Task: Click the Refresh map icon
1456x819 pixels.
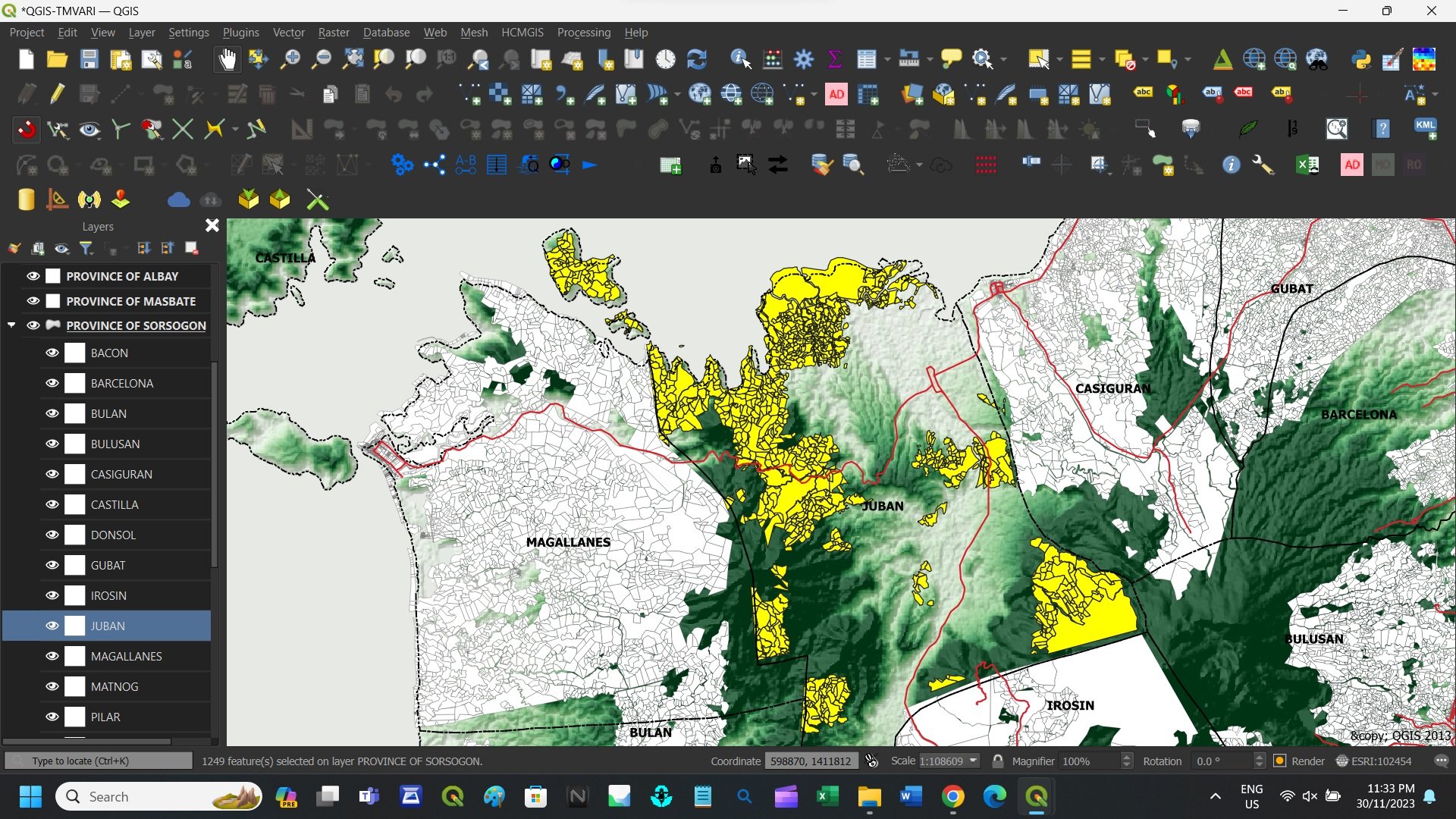Action: click(x=696, y=59)
